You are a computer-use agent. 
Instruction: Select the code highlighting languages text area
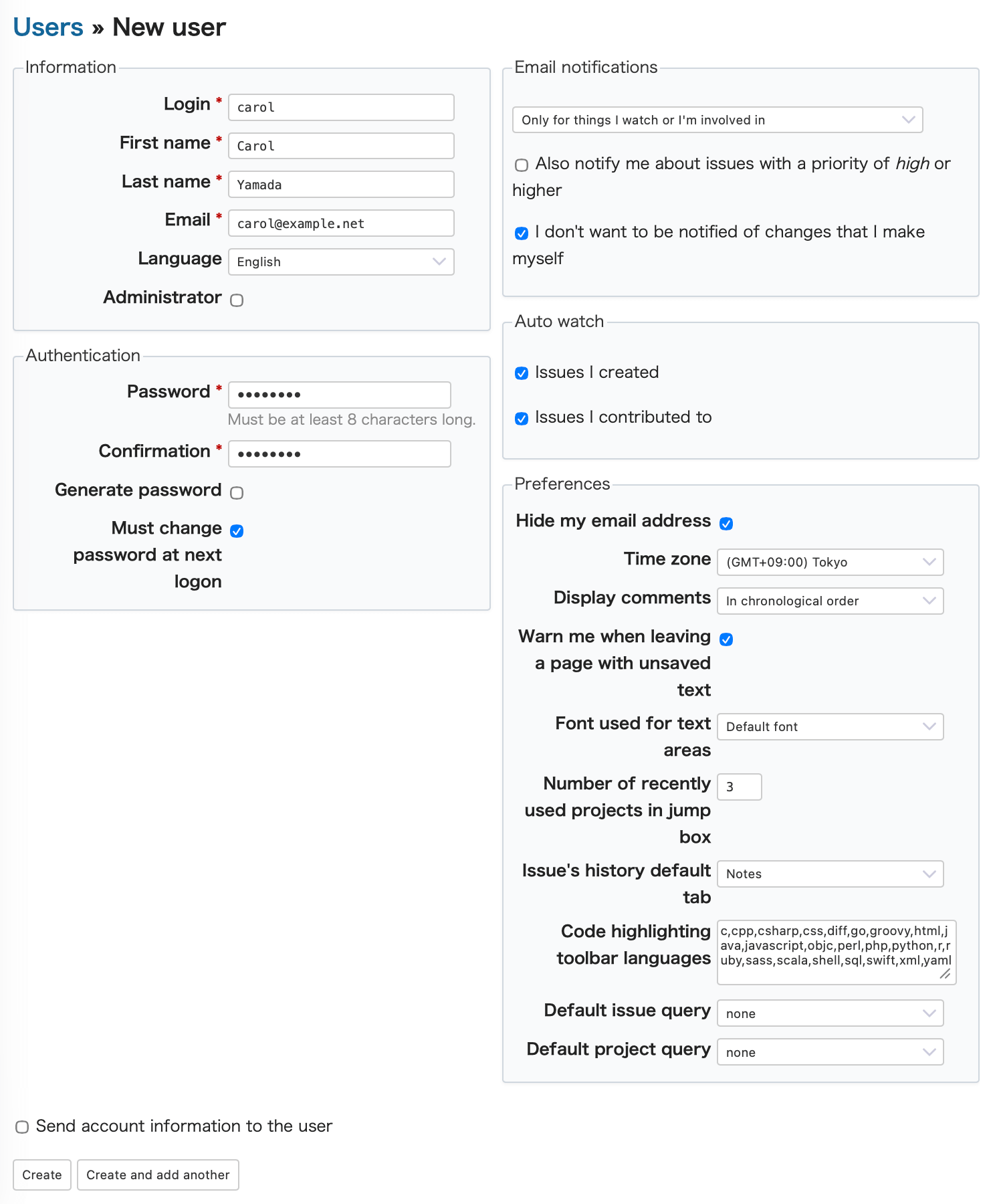837,952
